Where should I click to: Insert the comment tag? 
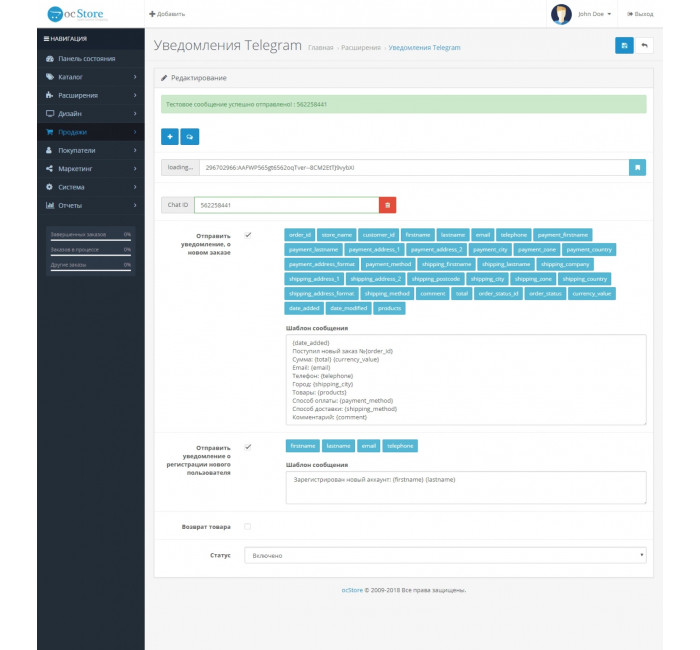tap(433, 294)
